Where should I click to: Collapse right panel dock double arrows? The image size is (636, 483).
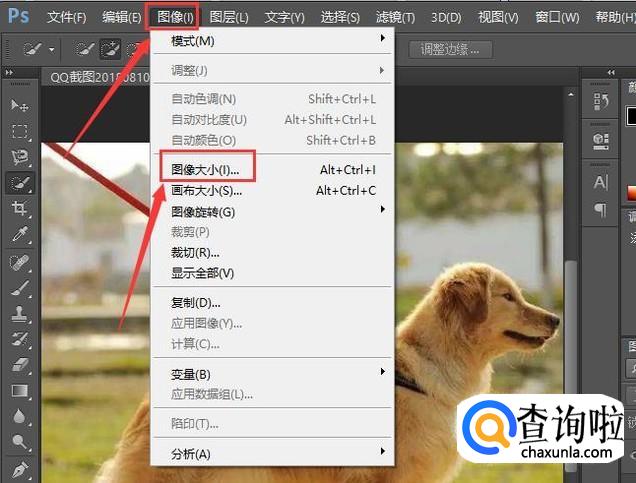point(611,72)
